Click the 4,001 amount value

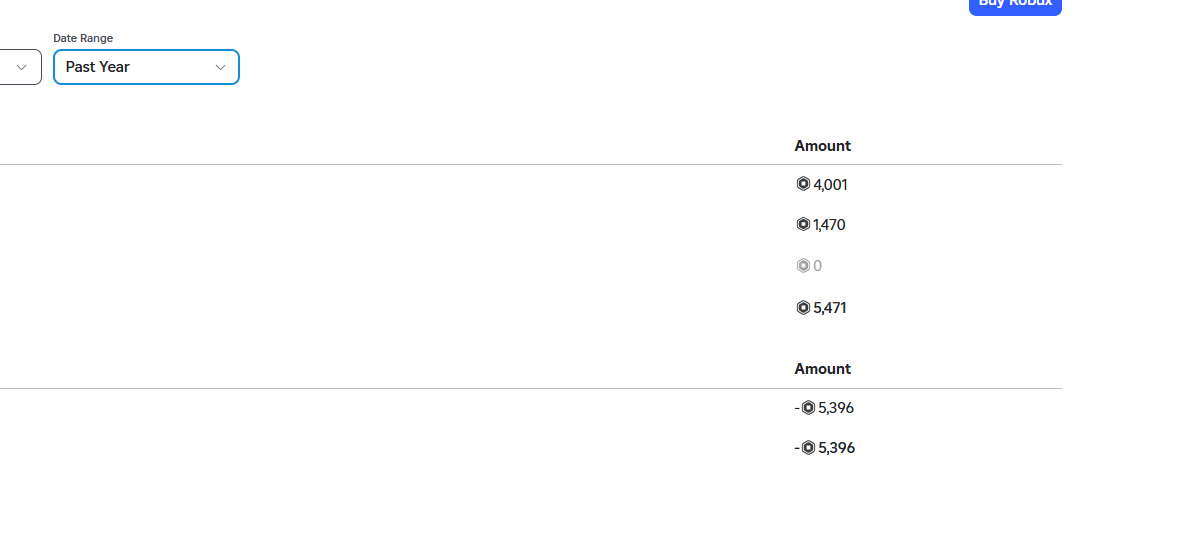pos(830,184)
